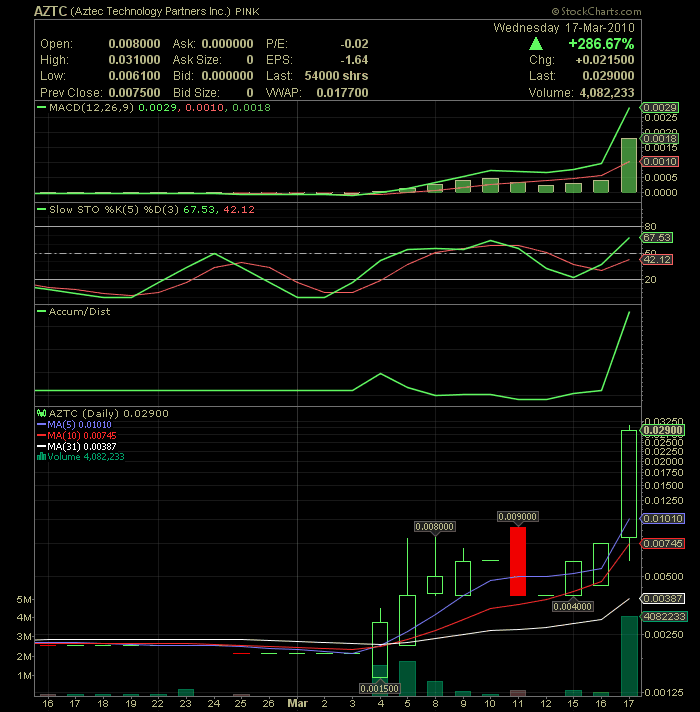Click the blue MA(5) axis tag 0.01010
The width and height of the screenshot is (700, 712).
[x=663, y=519]
